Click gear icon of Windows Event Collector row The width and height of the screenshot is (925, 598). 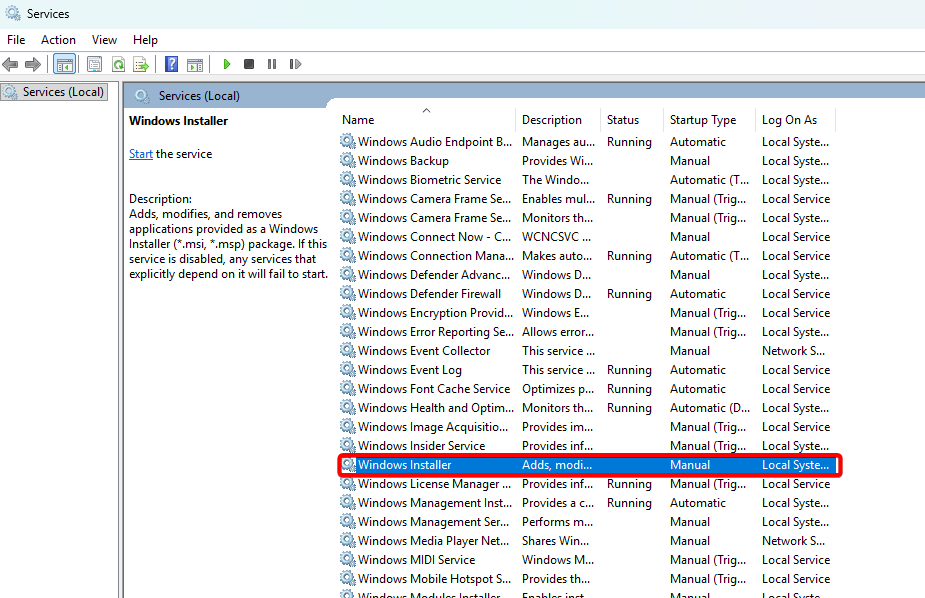[348, 350]
